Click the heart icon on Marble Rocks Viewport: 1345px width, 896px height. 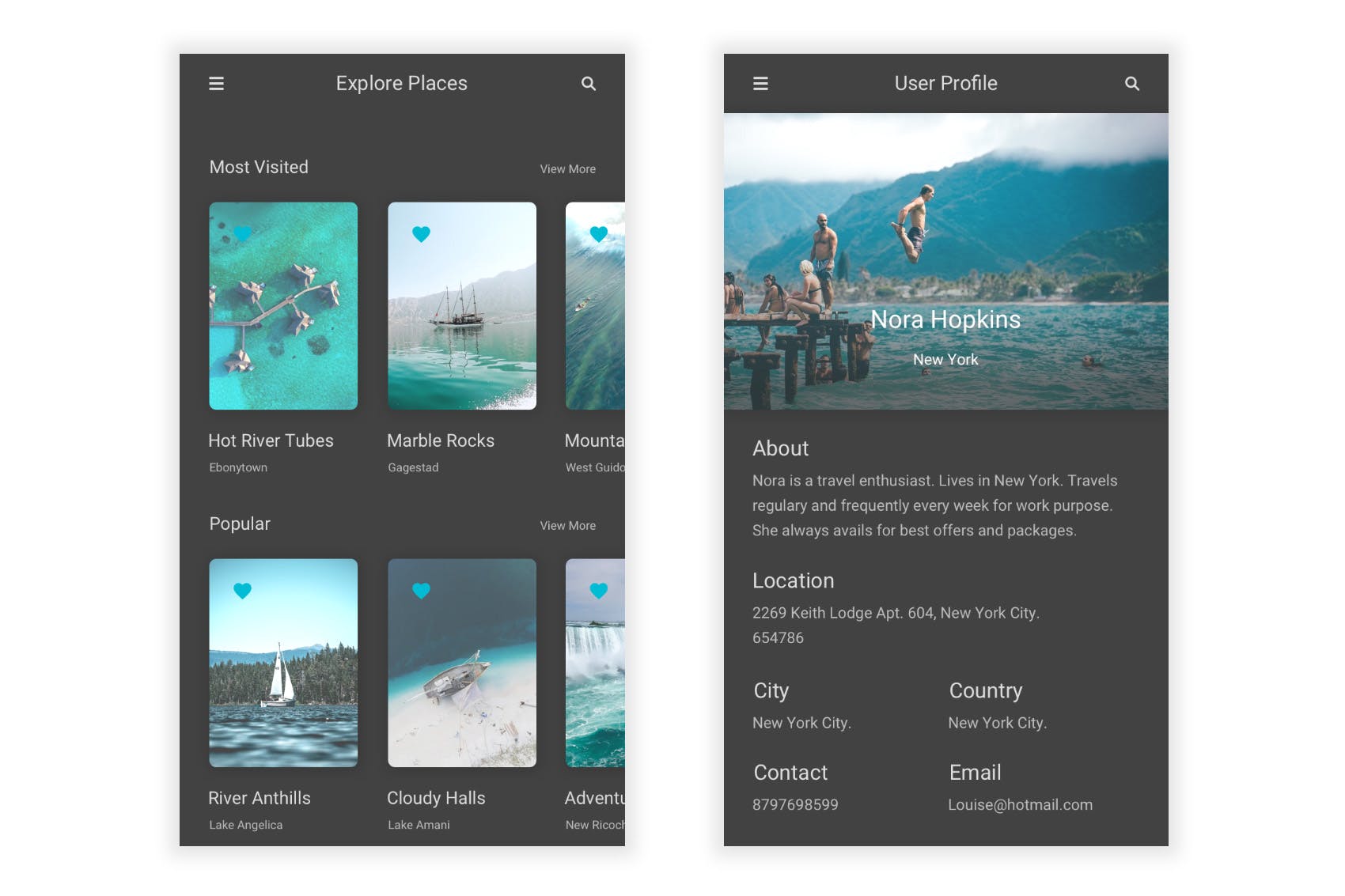(x=421, y=233)
